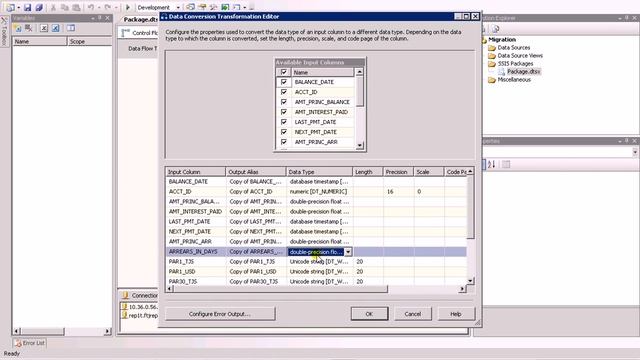Open Solution Explorer window position dropdown
The image size is (640, 360).
pos(620,18)
